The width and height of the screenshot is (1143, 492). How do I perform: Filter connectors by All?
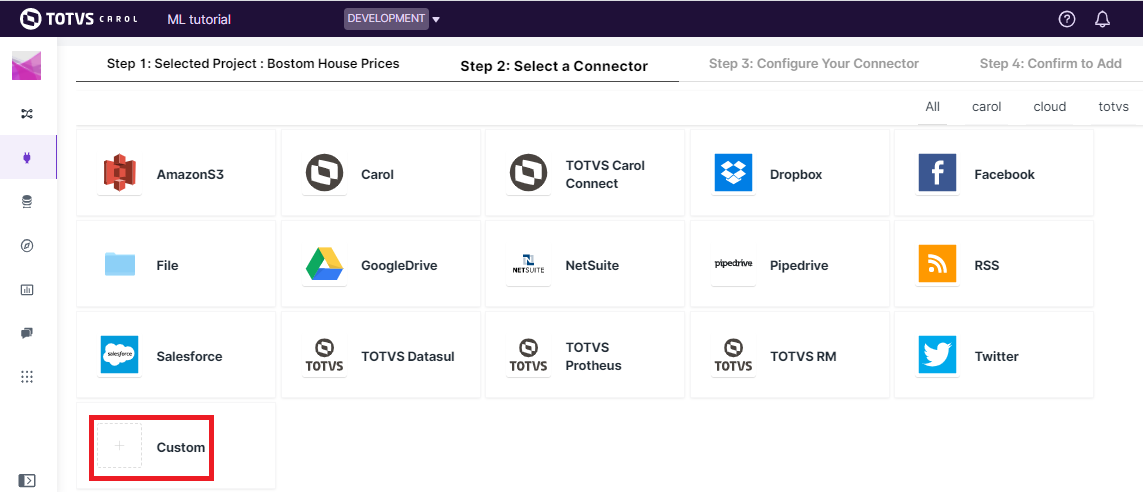click(932, 106)
